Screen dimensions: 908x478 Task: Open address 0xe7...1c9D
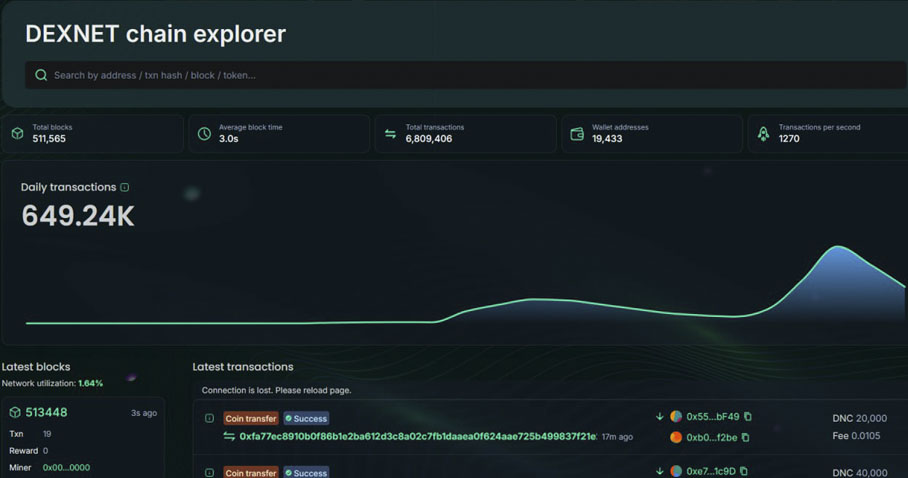pos(711,472)
